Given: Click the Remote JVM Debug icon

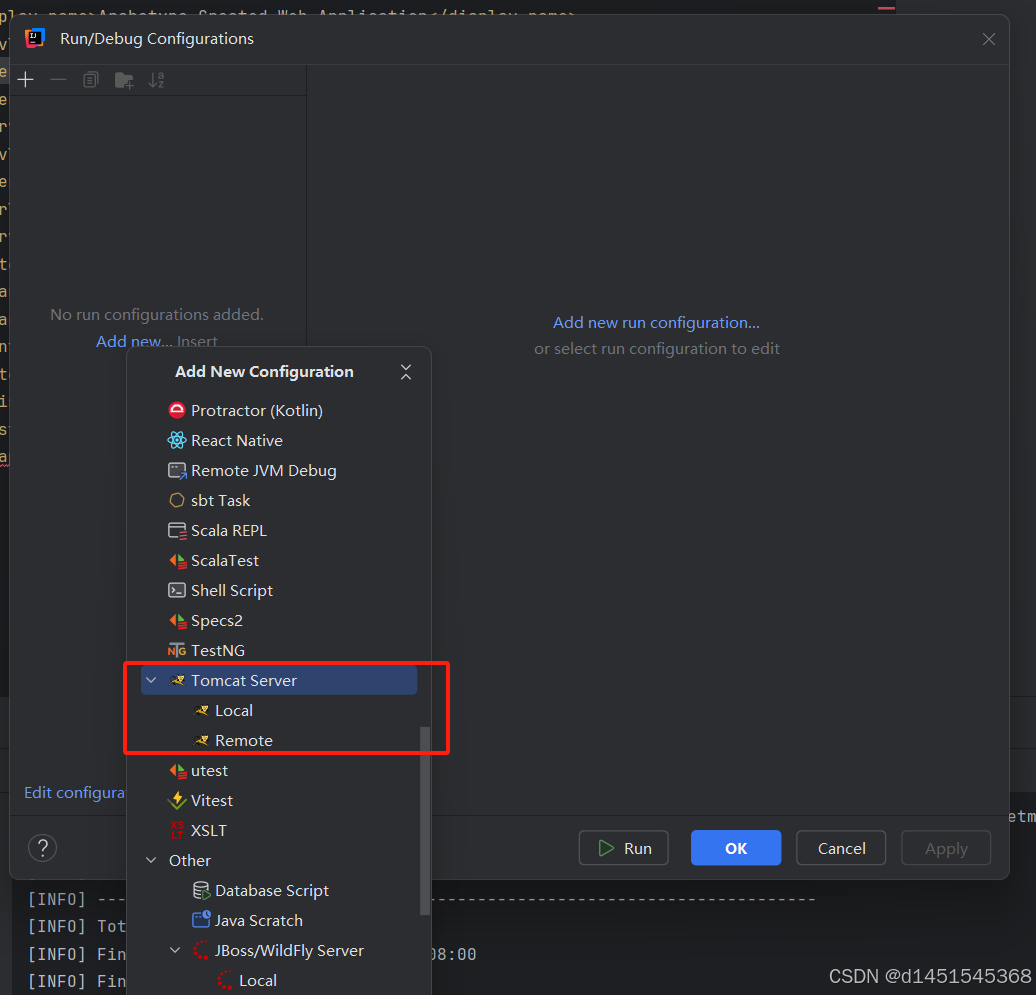Looking at the screenshot, I should [177, 471].
